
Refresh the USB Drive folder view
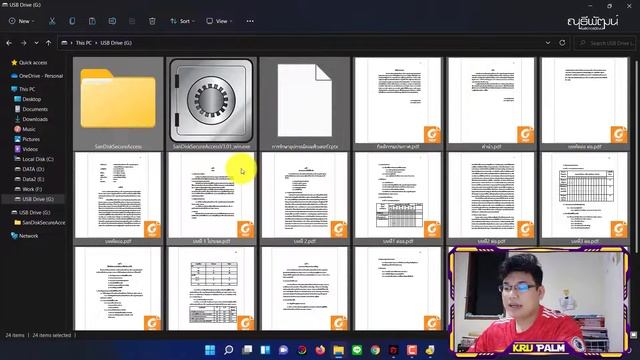pos(562,43)
